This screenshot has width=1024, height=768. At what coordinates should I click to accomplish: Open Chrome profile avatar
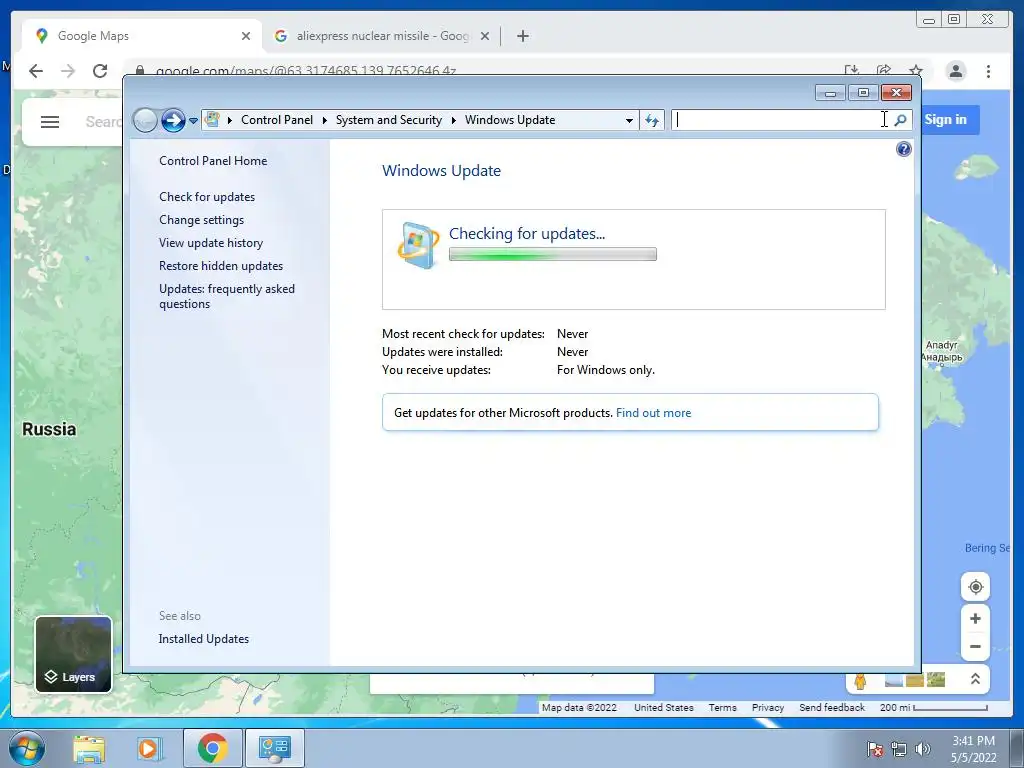[x=956, y=71]
